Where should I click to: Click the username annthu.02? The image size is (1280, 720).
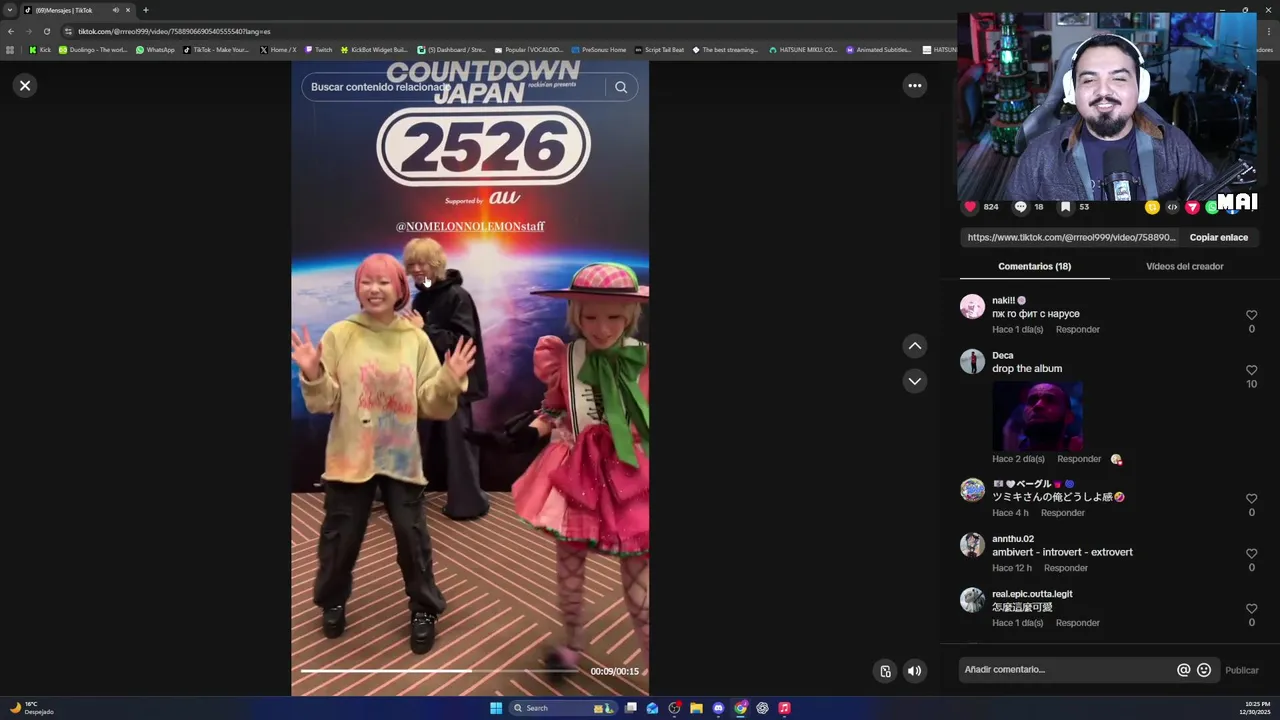(x=1012, y=539)
